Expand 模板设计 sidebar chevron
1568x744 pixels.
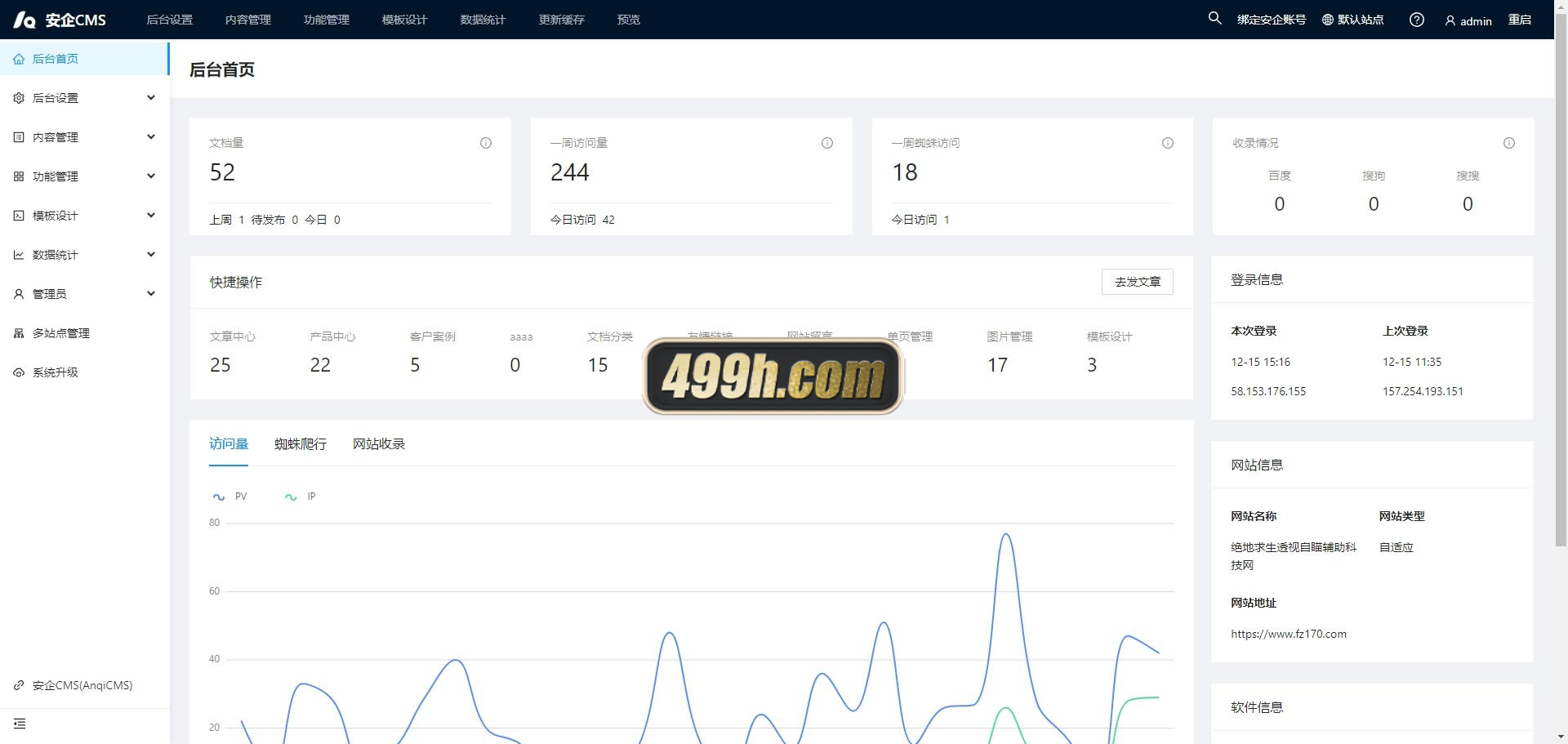point(151,215)
